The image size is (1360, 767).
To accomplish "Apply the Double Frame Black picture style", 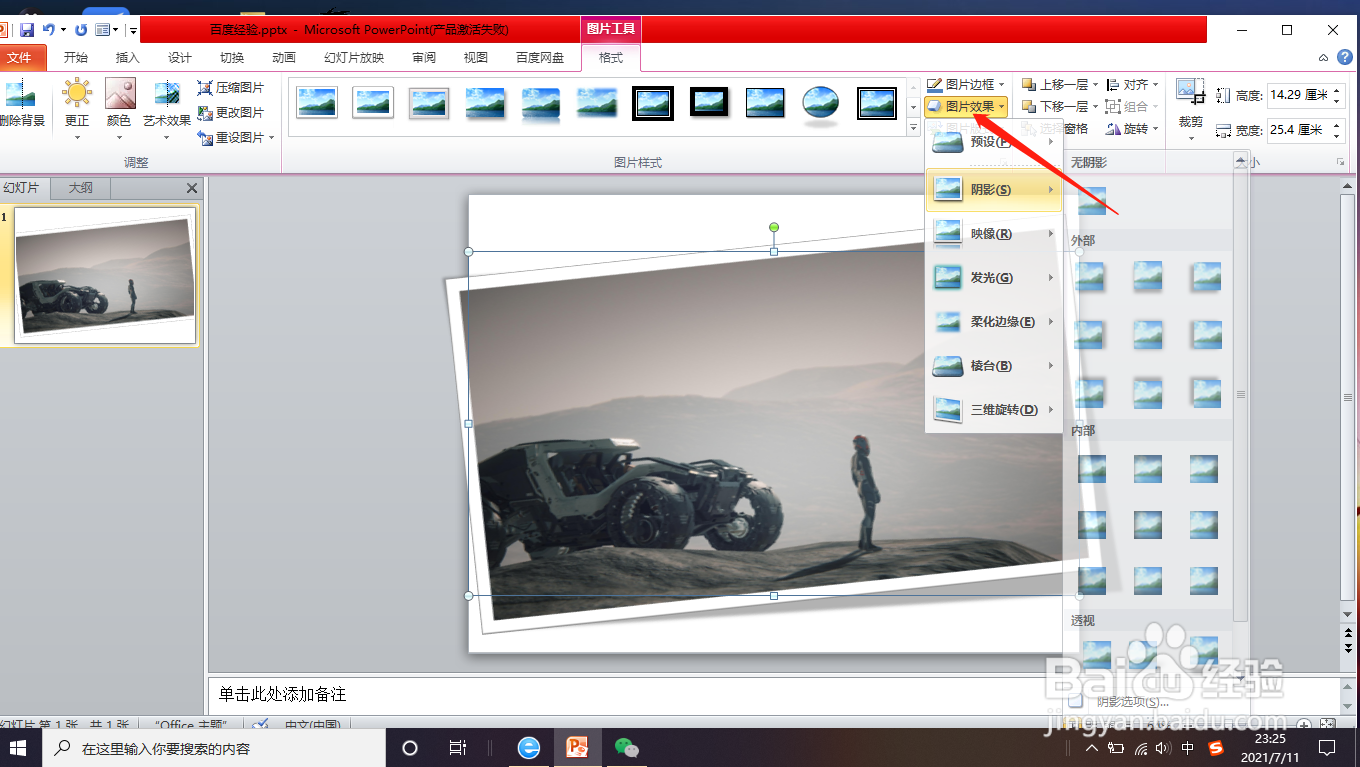I will pos(653,102).
